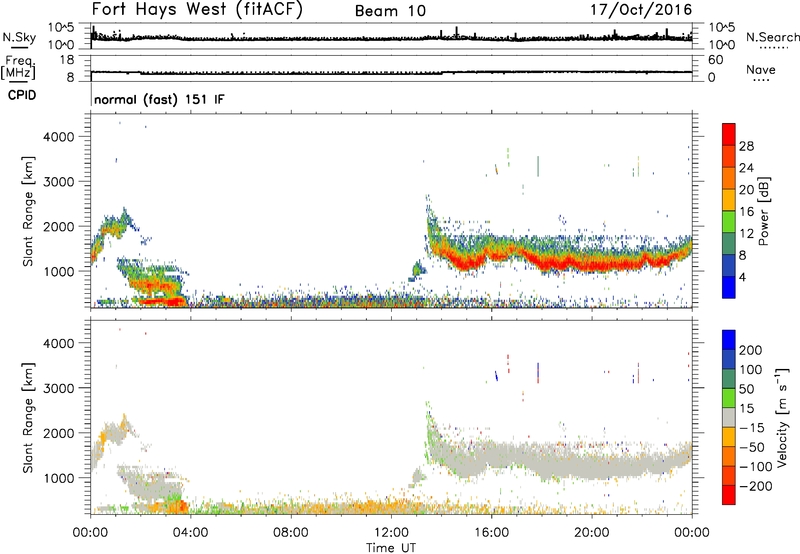Click the date "17/Oct/2016"
Screen dimensions: 800x554
click(641, 10)
